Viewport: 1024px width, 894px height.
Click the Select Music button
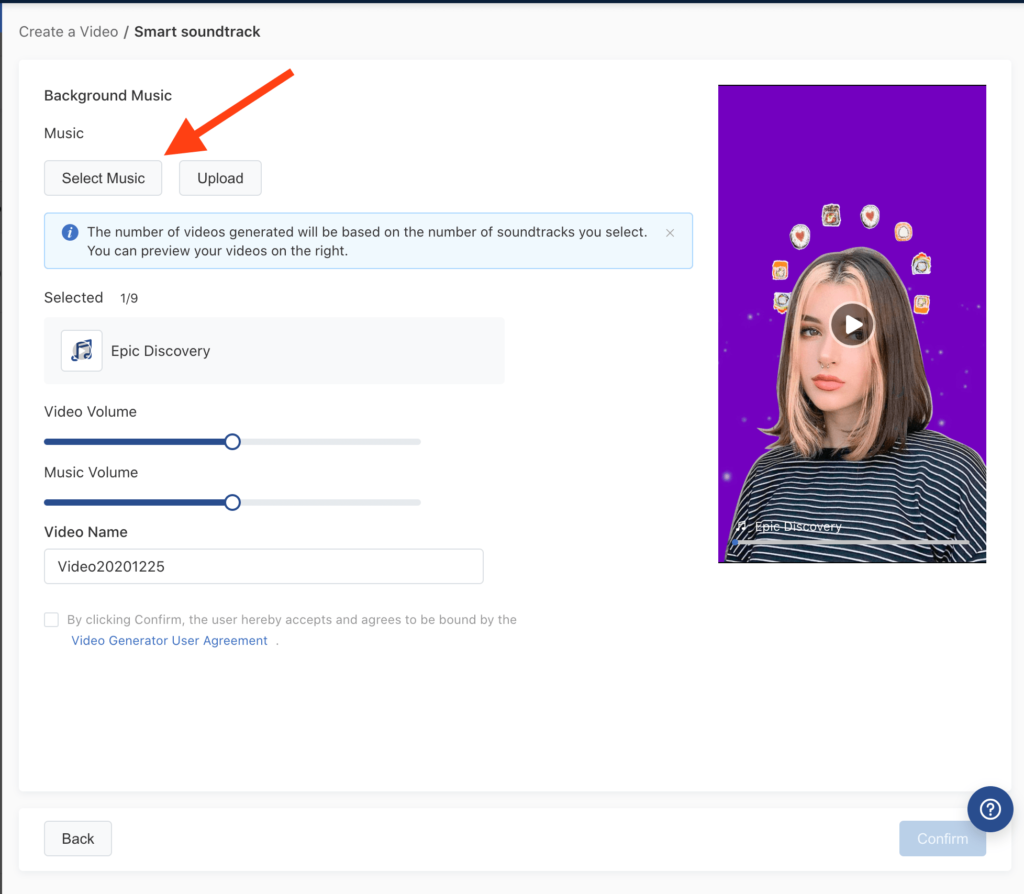tap(103, 178)
